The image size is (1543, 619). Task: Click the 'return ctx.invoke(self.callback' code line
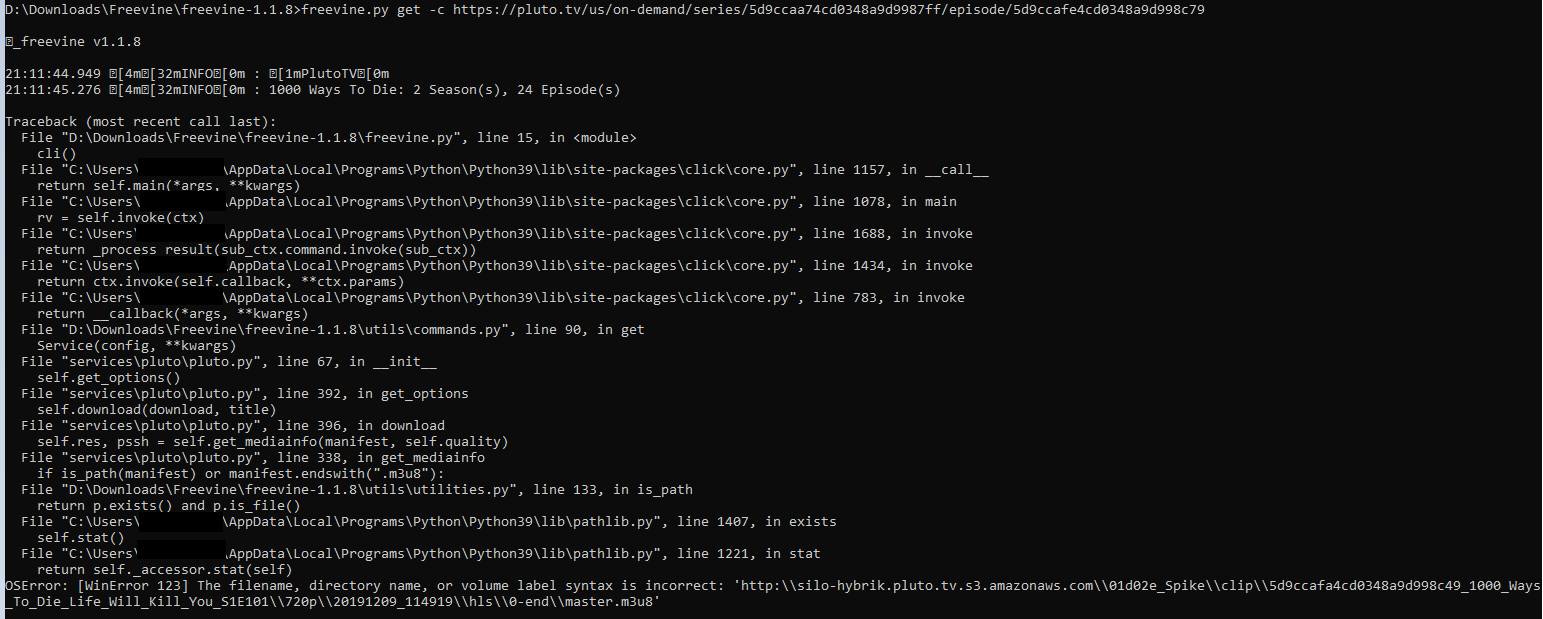point(220,281)
